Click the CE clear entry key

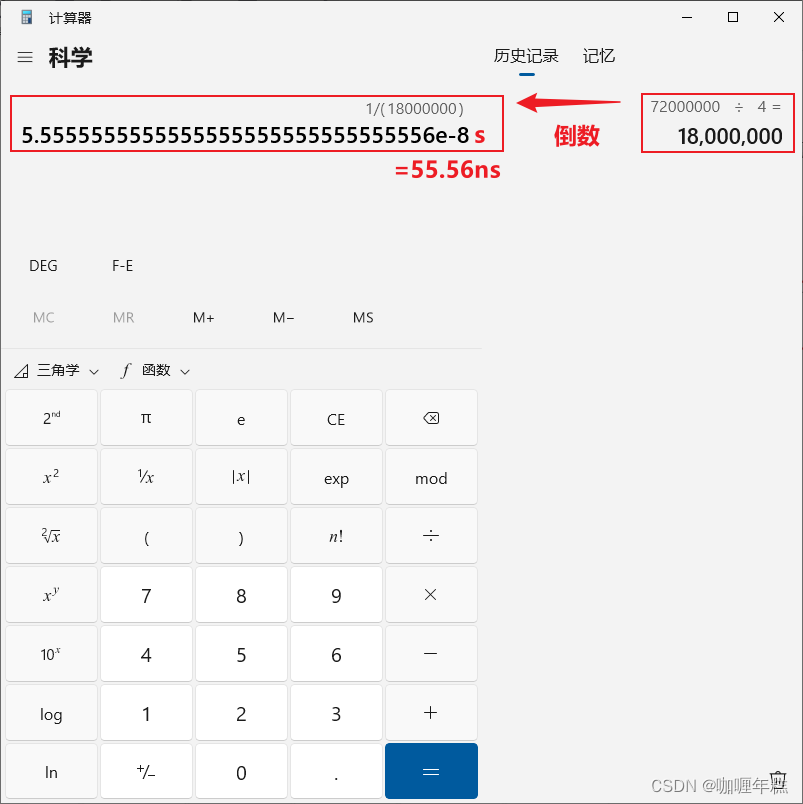tap(336, 418)
